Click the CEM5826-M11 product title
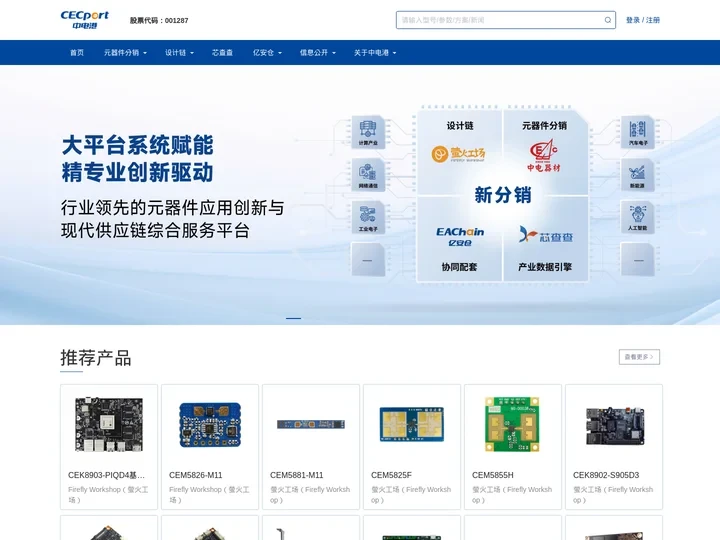 pos(196,475)
